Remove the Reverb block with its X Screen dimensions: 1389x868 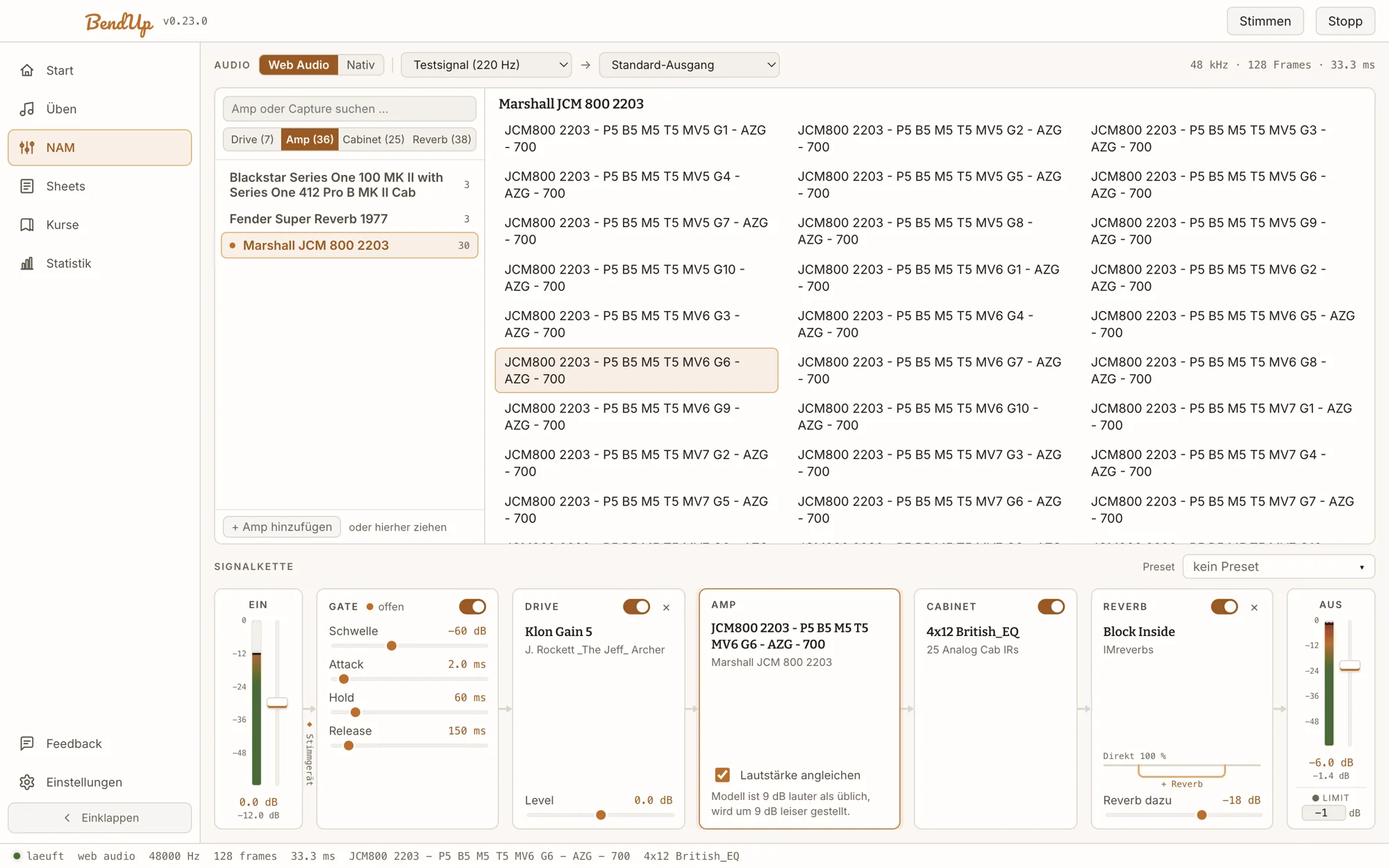(x=1254, y=608)
